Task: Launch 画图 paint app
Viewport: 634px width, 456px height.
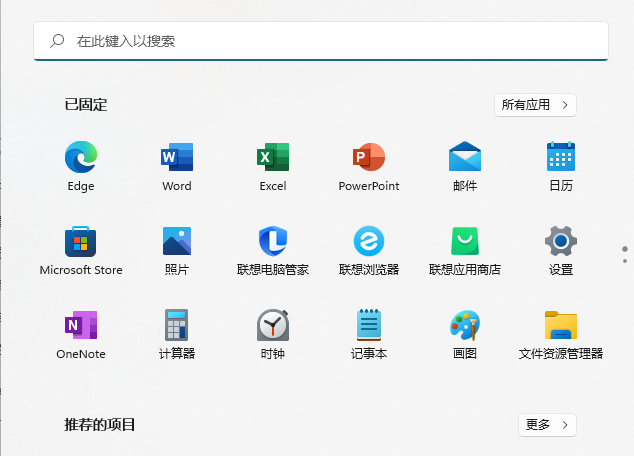Action: click(x=465, y=334)
